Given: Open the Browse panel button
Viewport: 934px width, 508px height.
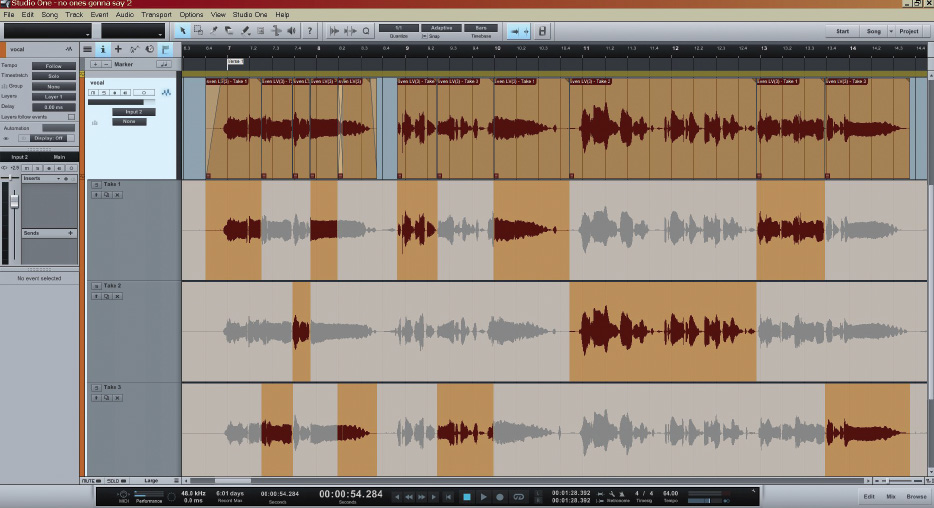Looking at the screenshot, I should 916,496.
